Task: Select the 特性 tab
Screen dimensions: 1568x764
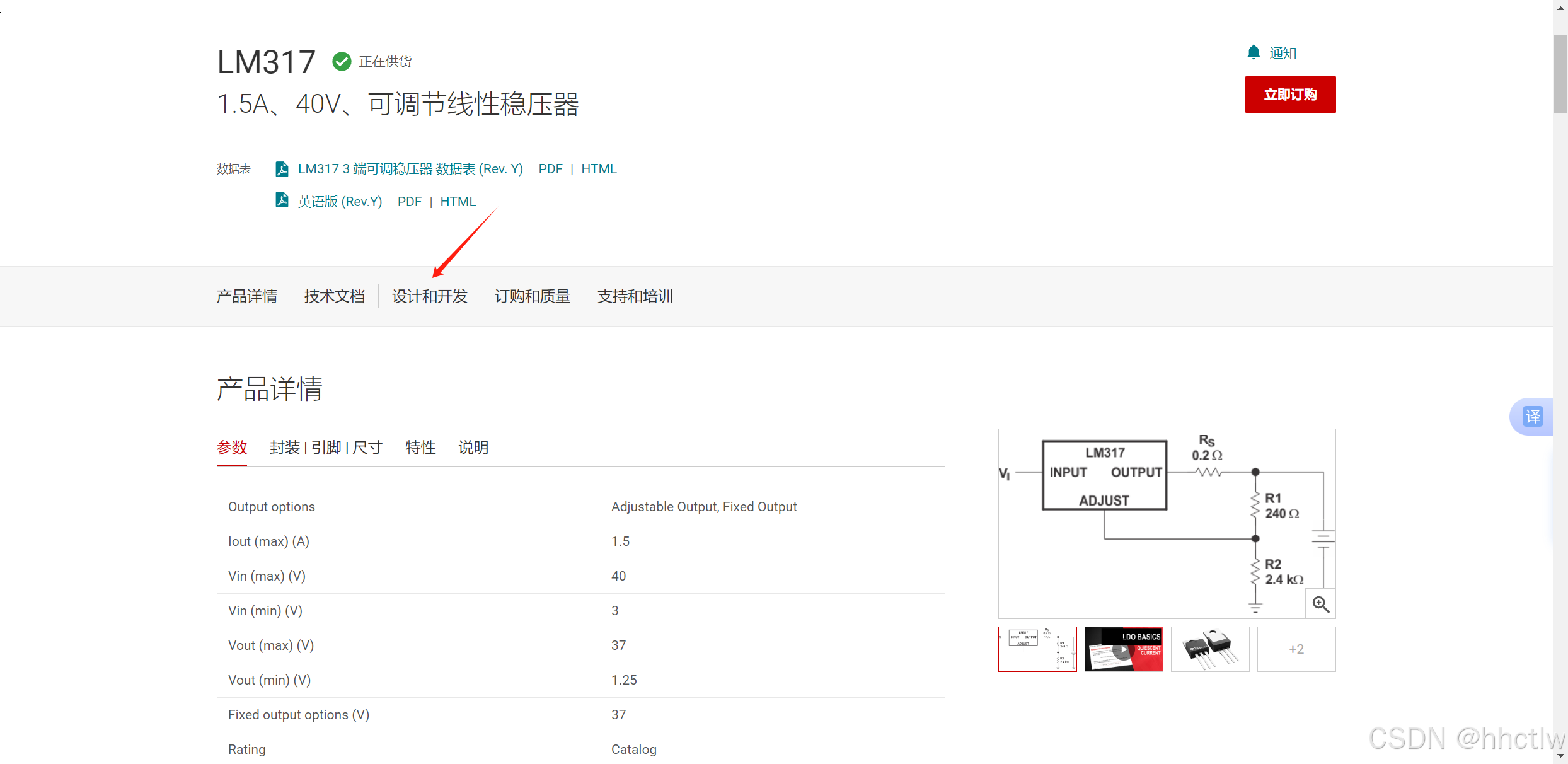Action: (420, 448)
